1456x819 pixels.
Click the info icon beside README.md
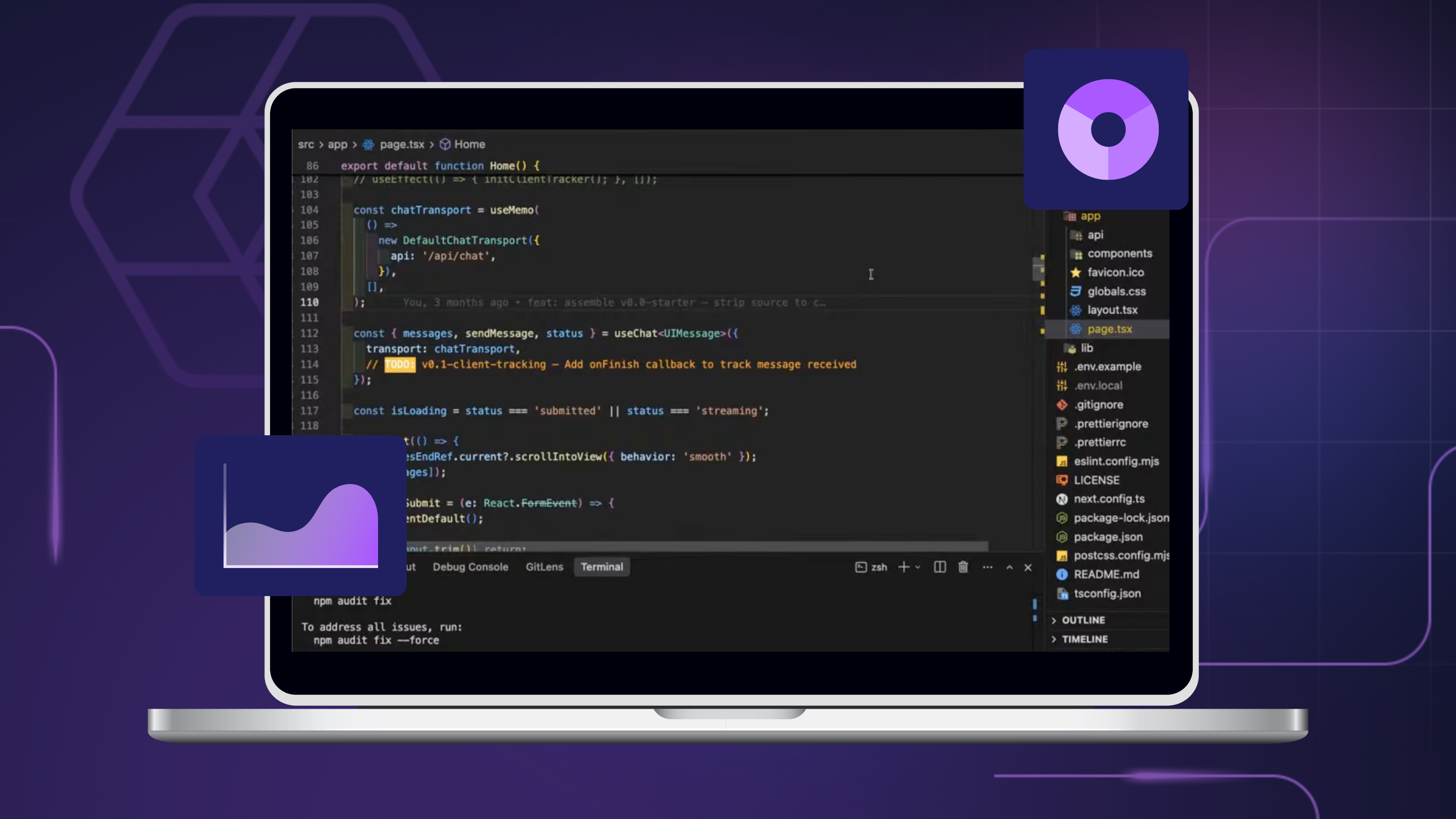click(x=1062, y=574)
